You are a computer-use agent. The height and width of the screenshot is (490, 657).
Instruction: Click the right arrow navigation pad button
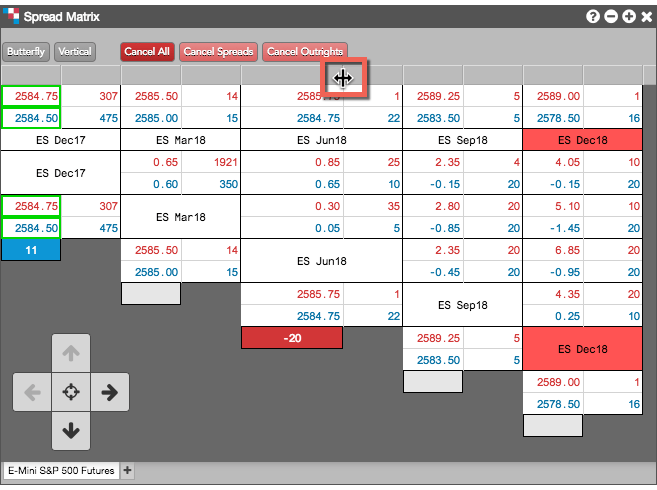[x=110, y=392]
